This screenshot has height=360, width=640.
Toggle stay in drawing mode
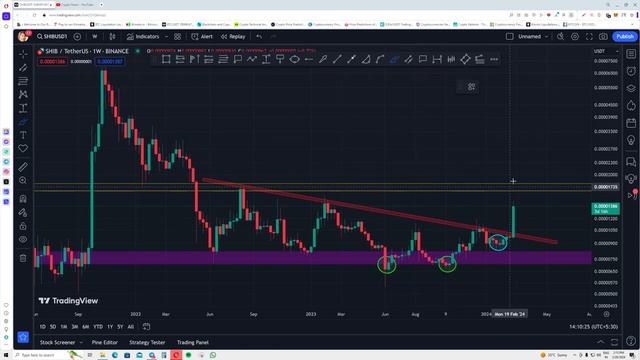[x=23, y=212]
